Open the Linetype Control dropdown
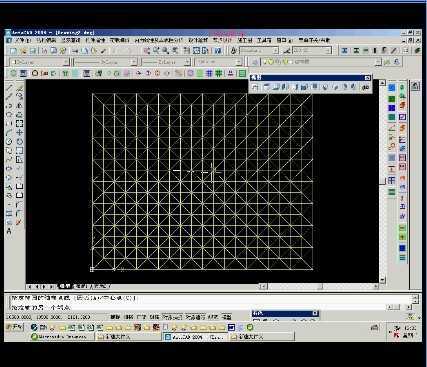This screenshot has height=367, width=427. (105, 62)
